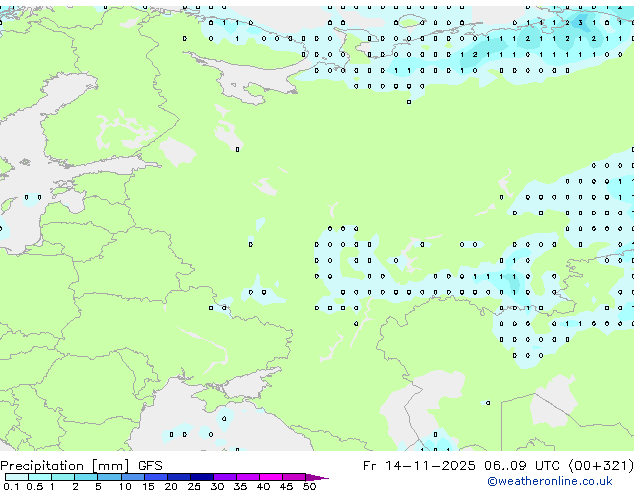The width and height of the screenshot is (634, 490).
Task: Click the 30–35 mm purple swatch
Action: [225, 477]
